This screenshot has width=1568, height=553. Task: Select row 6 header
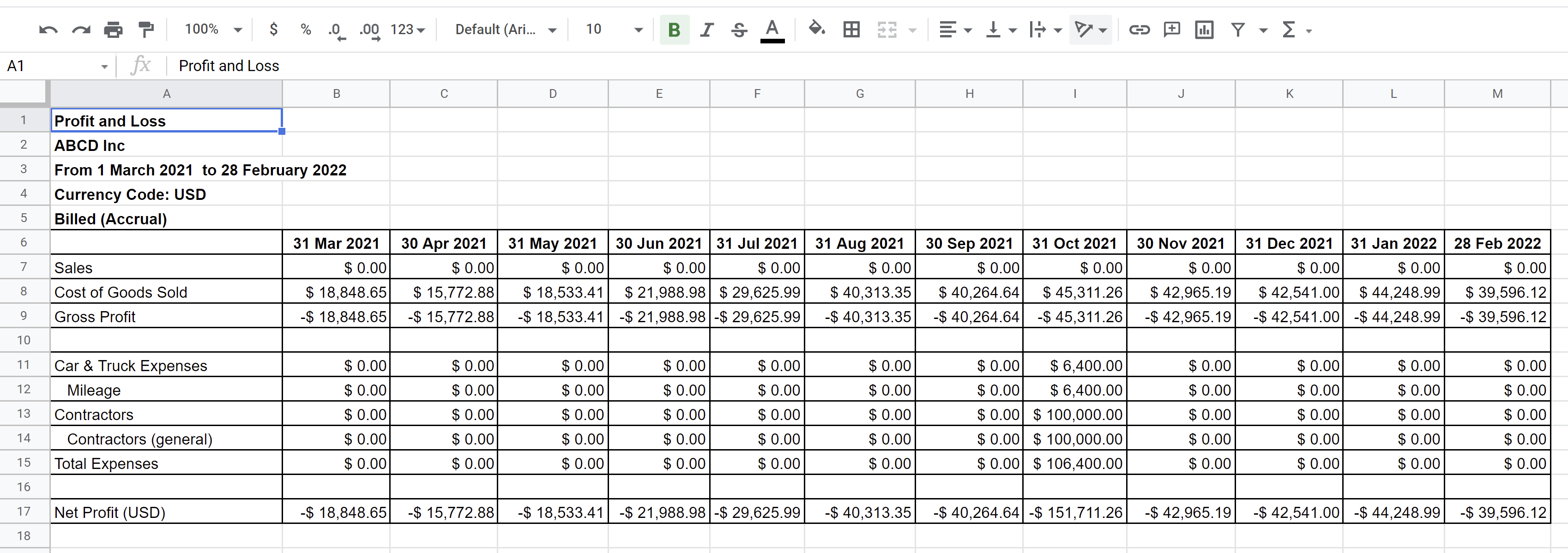pos(24,242)
